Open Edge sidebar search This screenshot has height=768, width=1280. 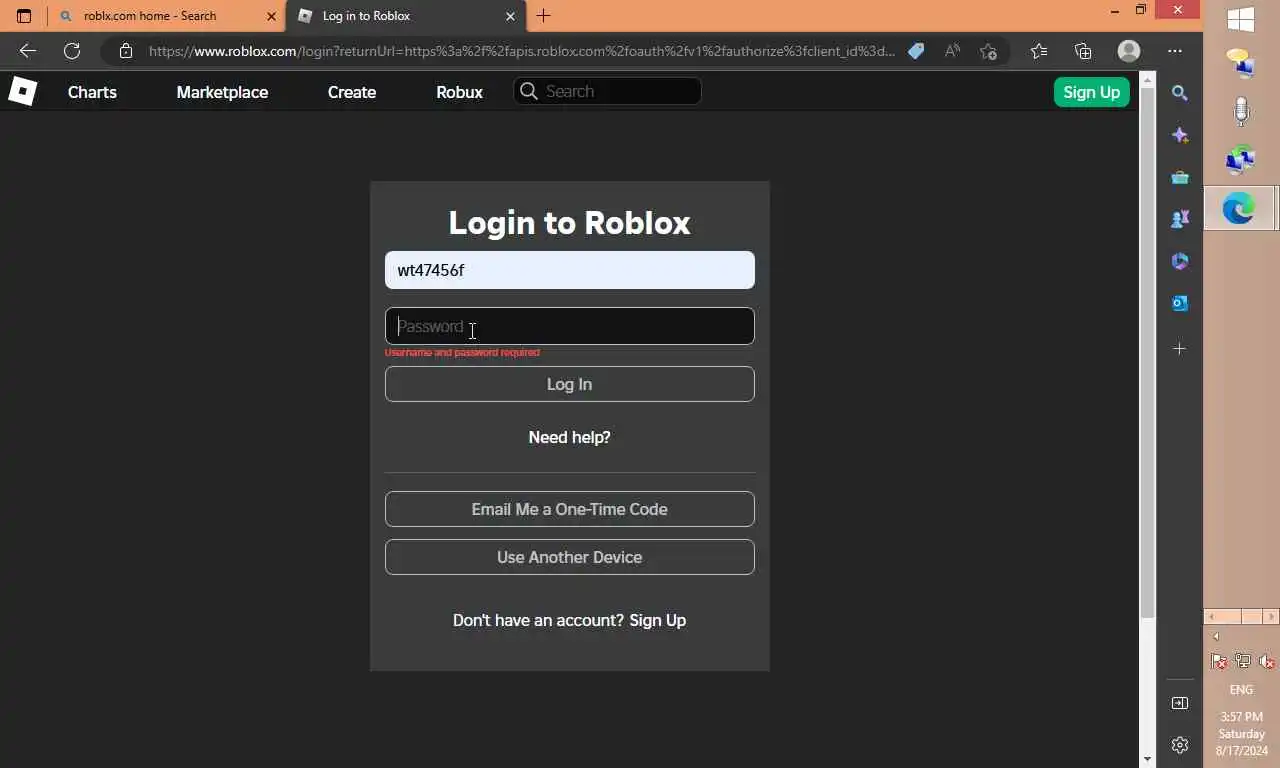[x=1180, y=93]
